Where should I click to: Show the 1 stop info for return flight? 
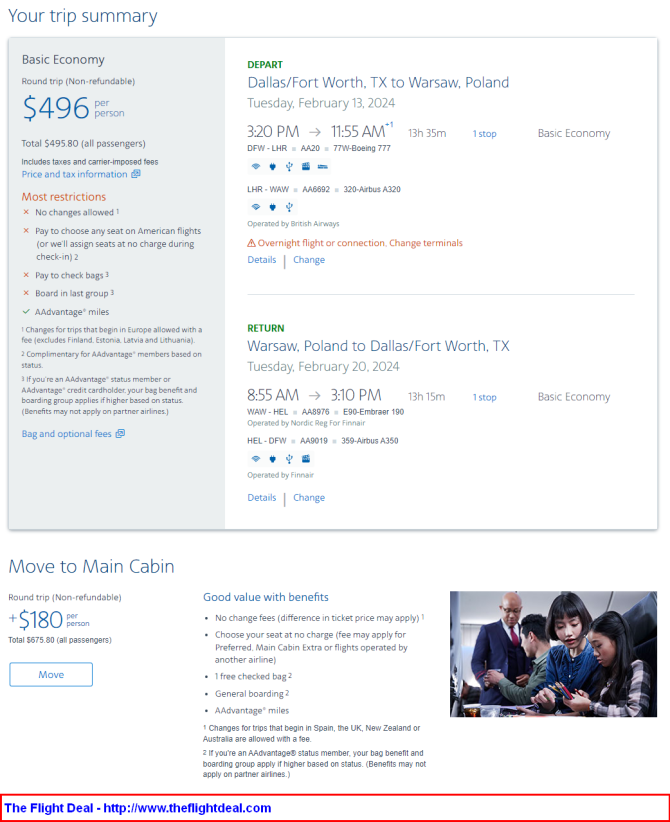pos(485,397)
